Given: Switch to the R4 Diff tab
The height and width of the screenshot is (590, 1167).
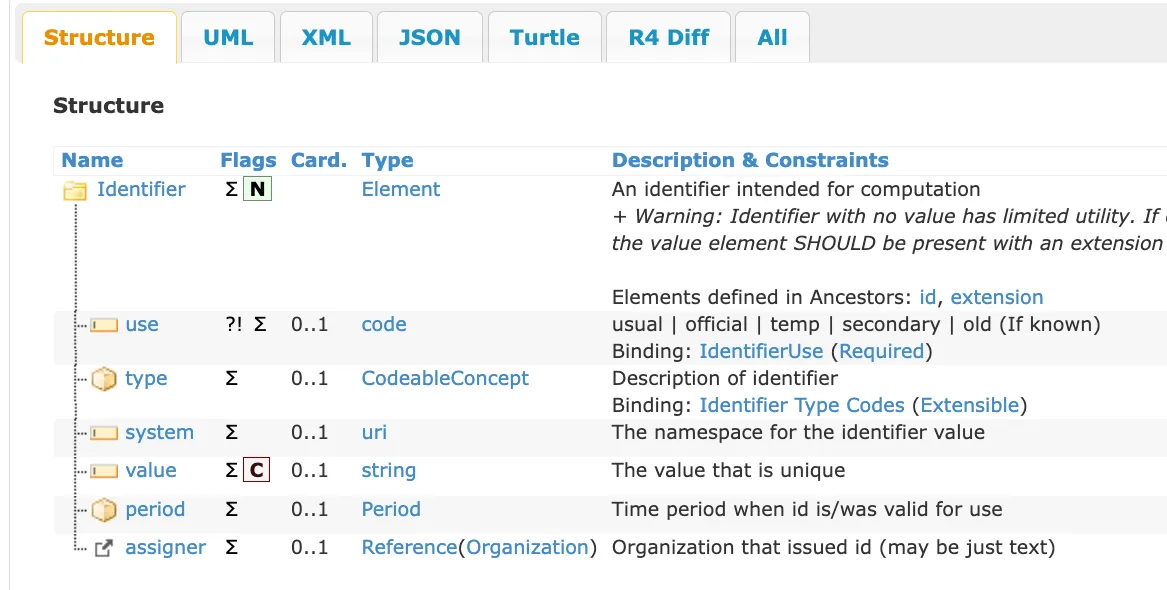Looking at the screenshot, I should (668, 37).
